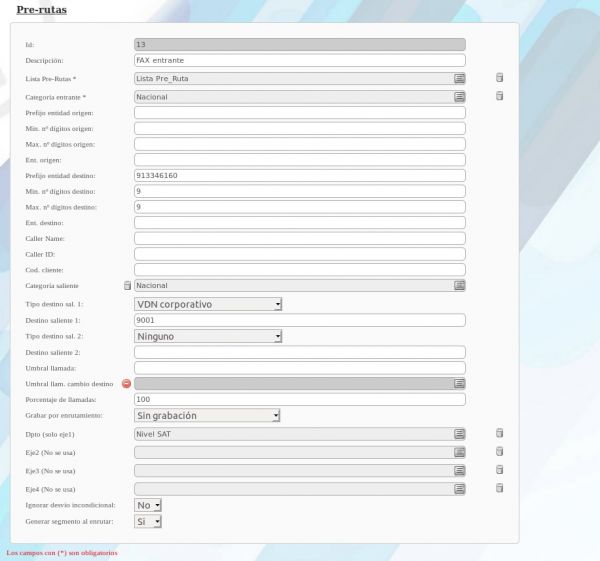The image size is (600, 561).
Task: Click the database icon beside Eje4
Action: [499, 488]
